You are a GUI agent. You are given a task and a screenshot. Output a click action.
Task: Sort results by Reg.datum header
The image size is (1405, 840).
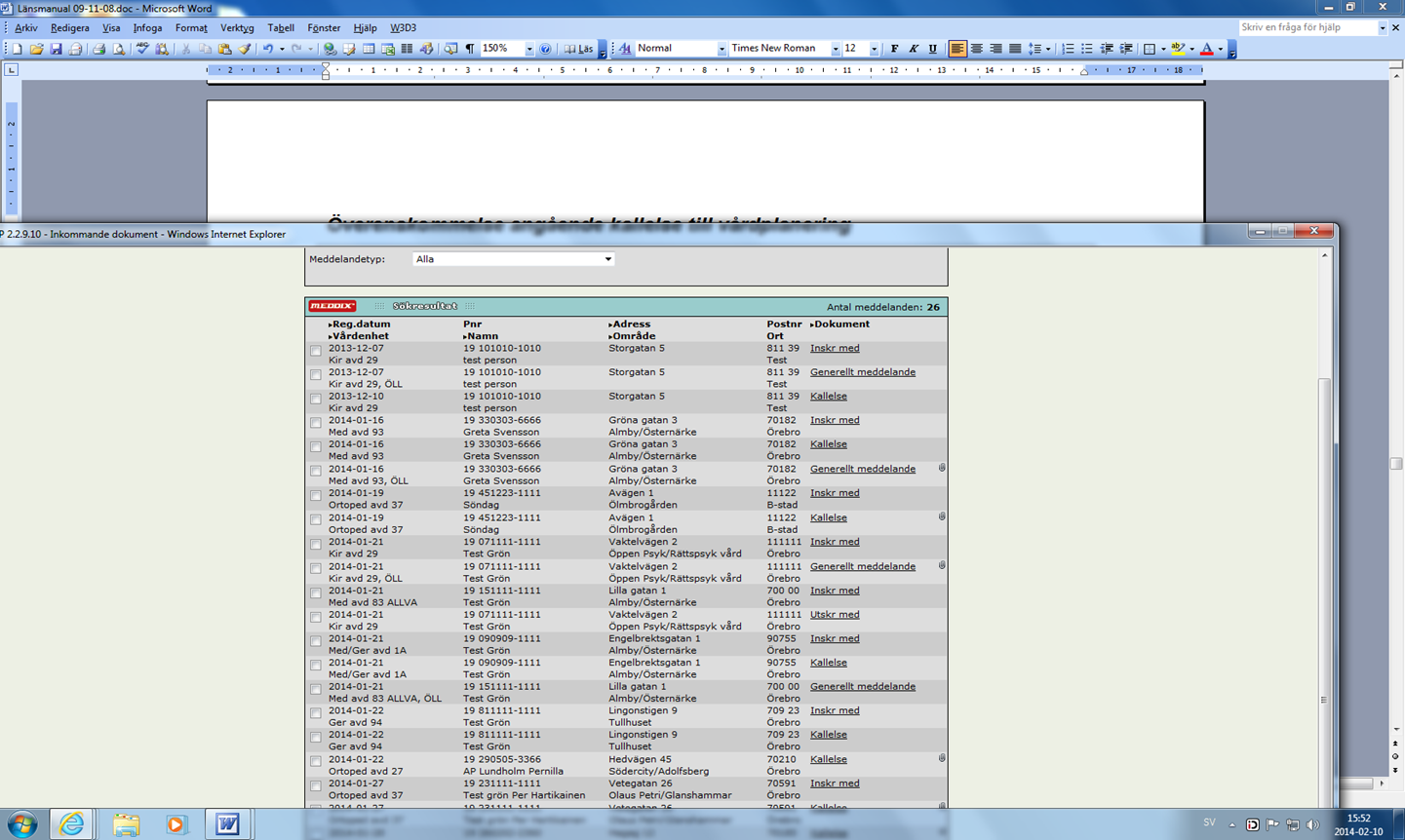coord(359,325)
